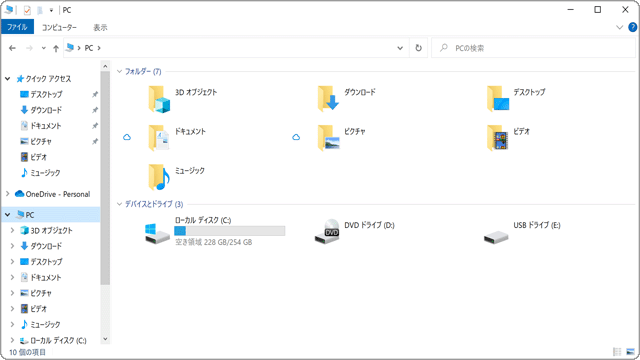Image resolution: width=640 pixels, height=360 pixels.
Task: Expand the OneDrive - Personal tree node
Action: [7, 194]
